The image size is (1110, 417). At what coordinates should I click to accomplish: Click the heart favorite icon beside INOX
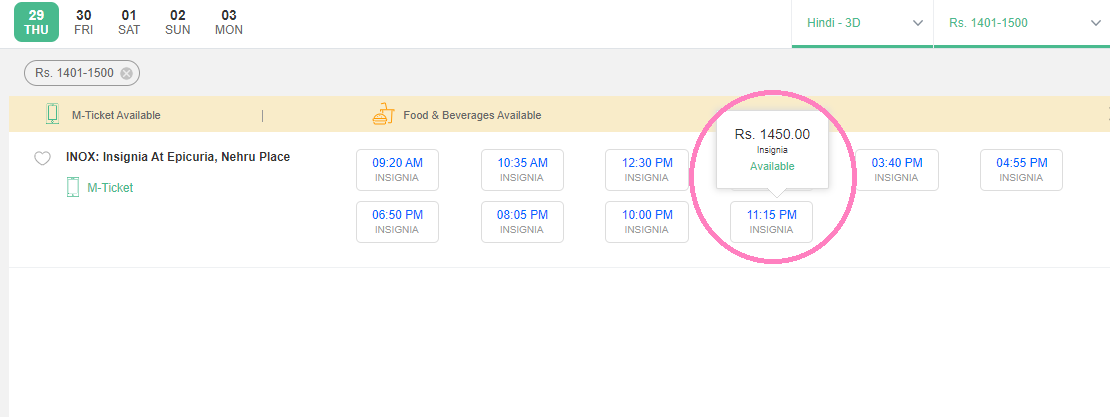click(x=42, y=158)
